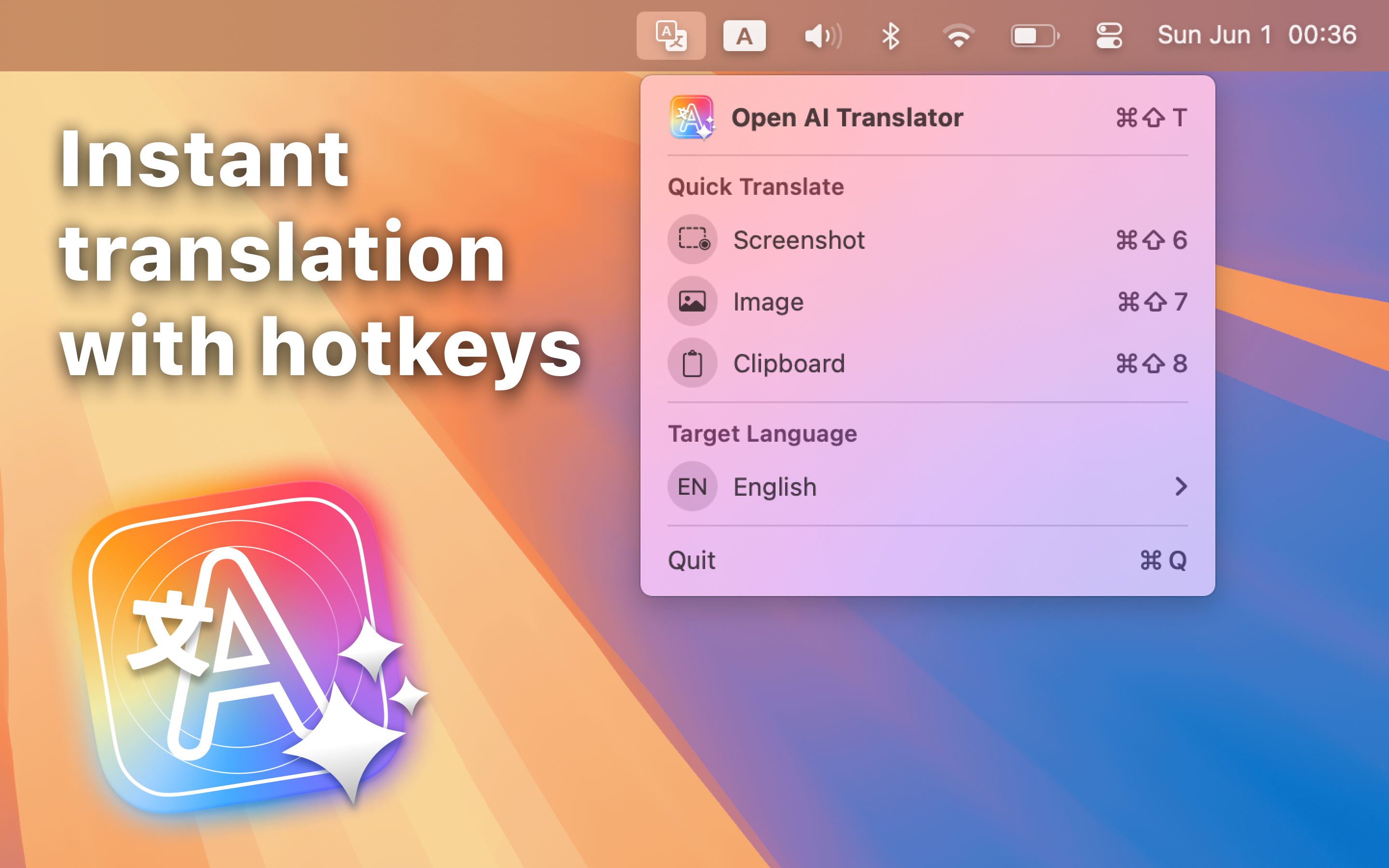Click the AI Translator app icon in menu
Image resolution: width=1389 pixels, height=868 pixels.
[x=692, y=118]
